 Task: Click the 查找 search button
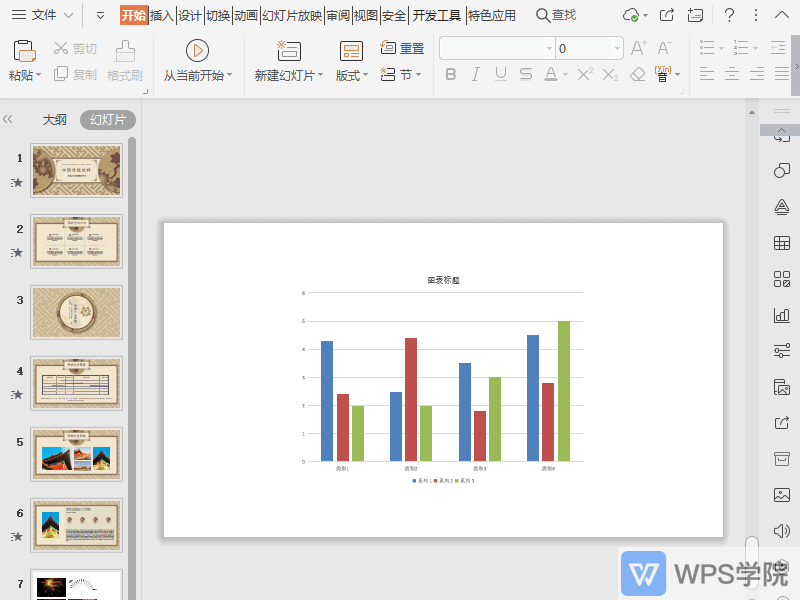tap(556, 15)
